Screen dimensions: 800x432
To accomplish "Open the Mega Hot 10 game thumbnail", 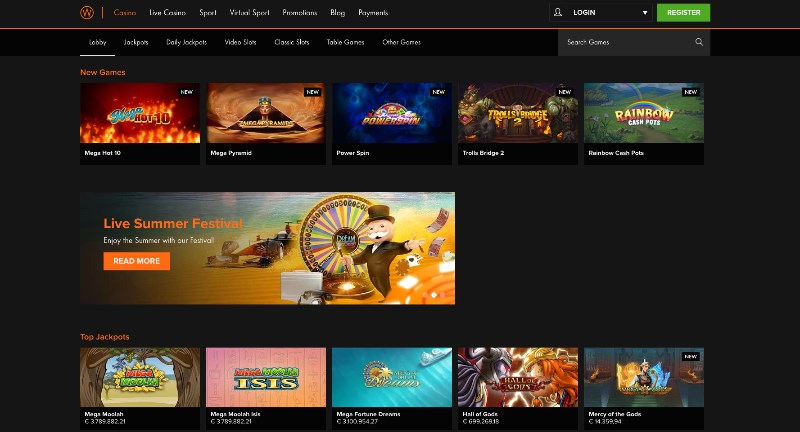I will (x=140, y=113).
